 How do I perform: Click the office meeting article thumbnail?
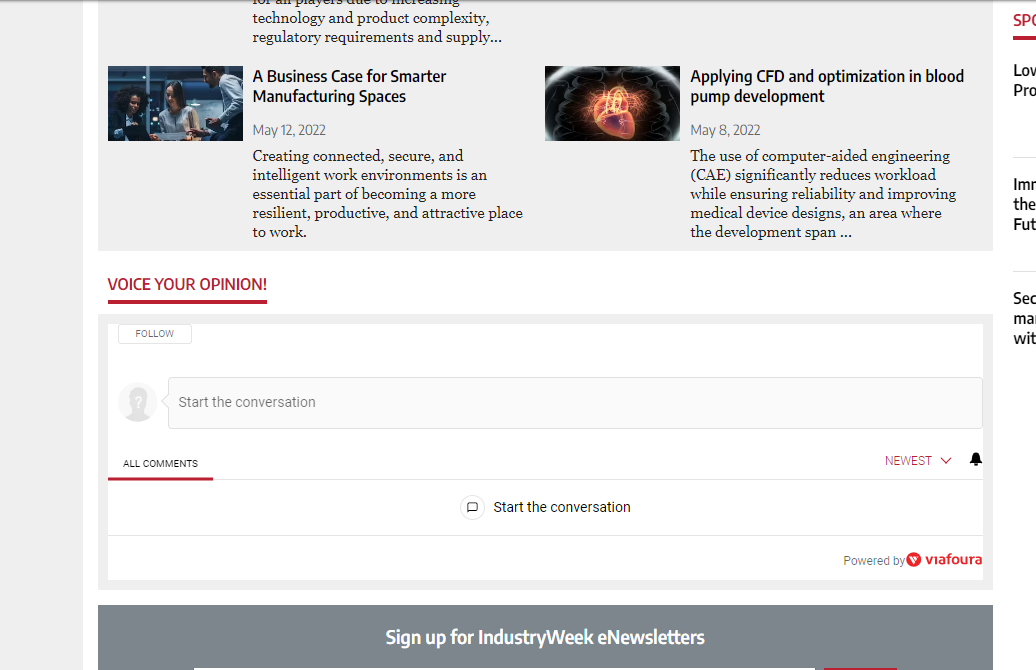(175, 103)
